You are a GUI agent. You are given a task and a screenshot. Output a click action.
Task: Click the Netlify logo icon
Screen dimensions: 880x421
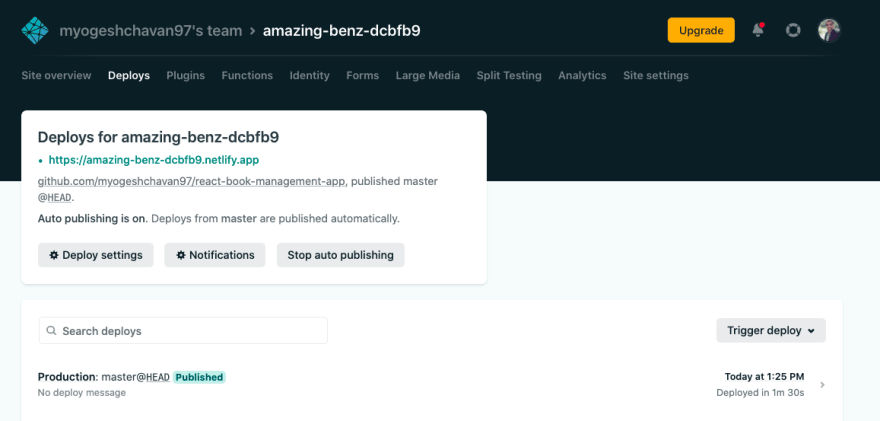(35, 30)
